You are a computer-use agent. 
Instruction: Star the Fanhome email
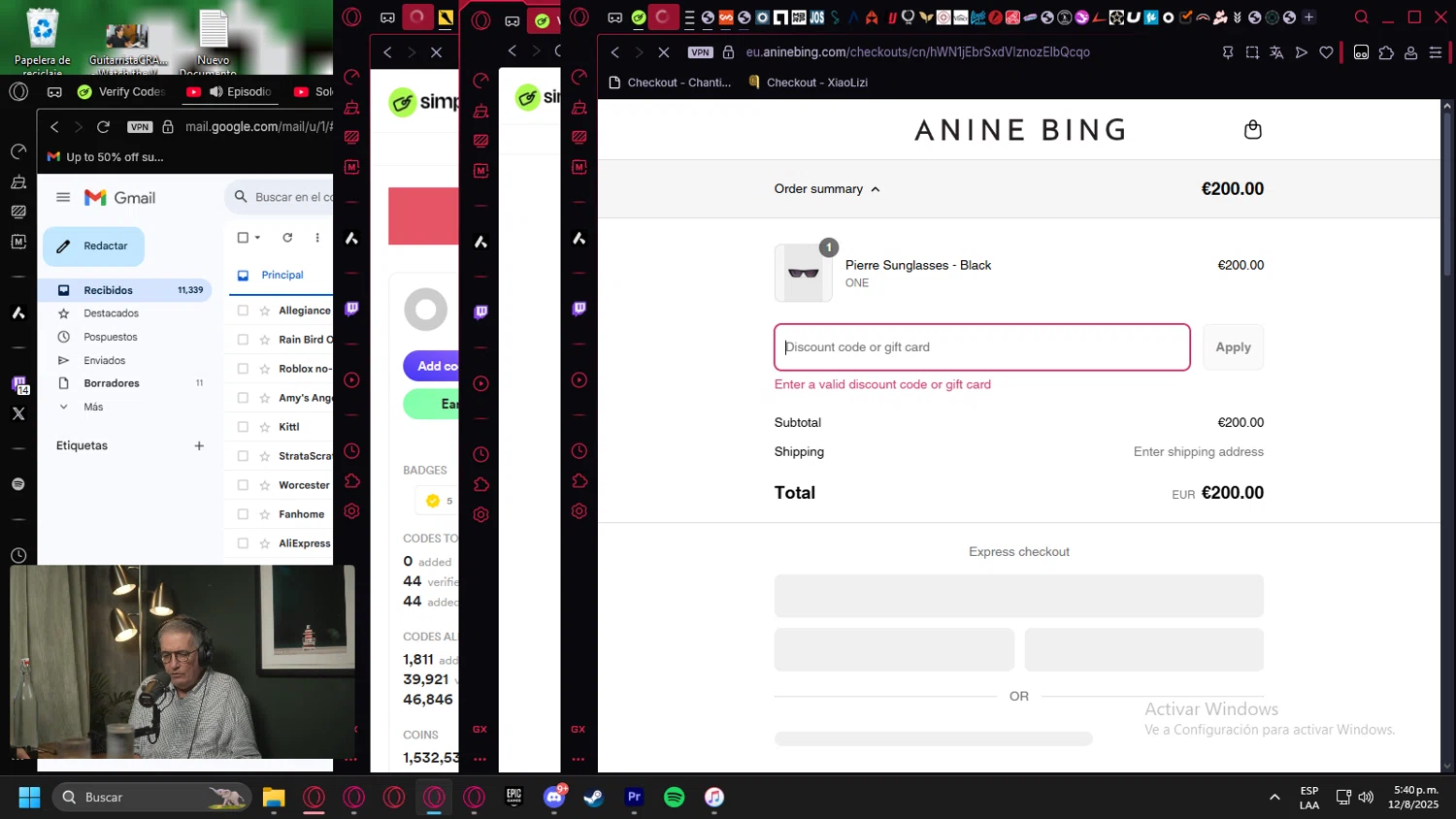[264, 514]
